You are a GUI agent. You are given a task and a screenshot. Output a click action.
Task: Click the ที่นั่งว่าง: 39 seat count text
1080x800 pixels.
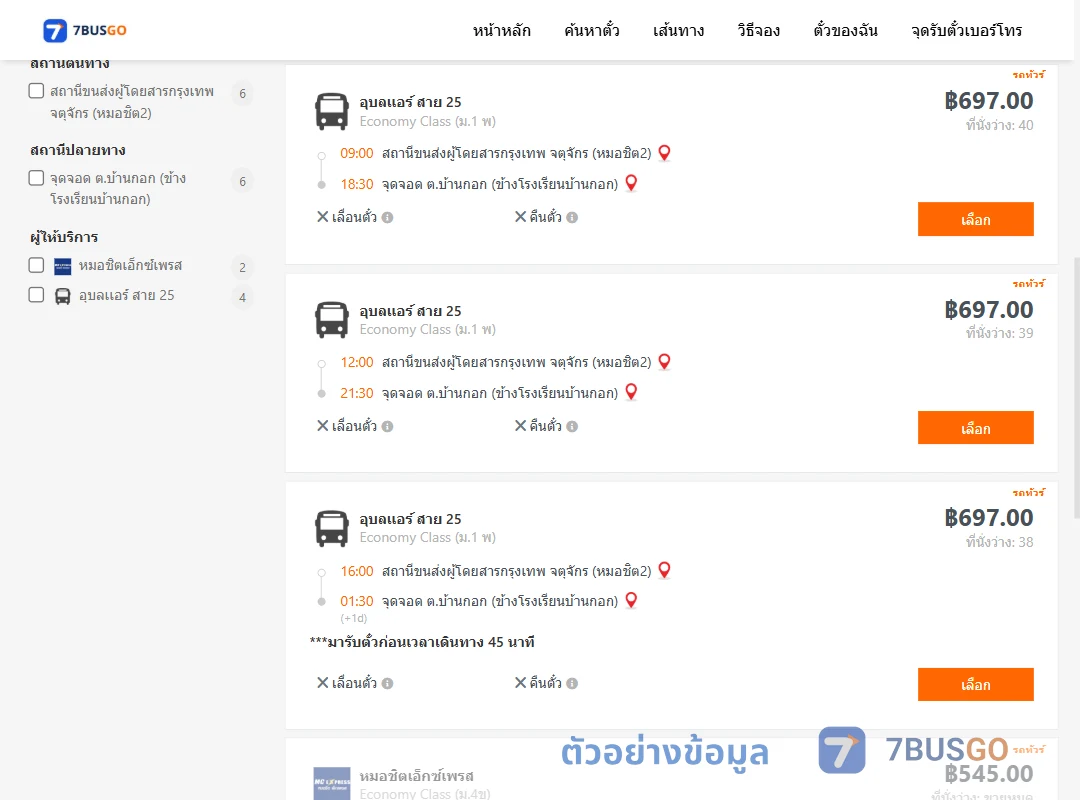pyautogui.click(x=999, y=334)
